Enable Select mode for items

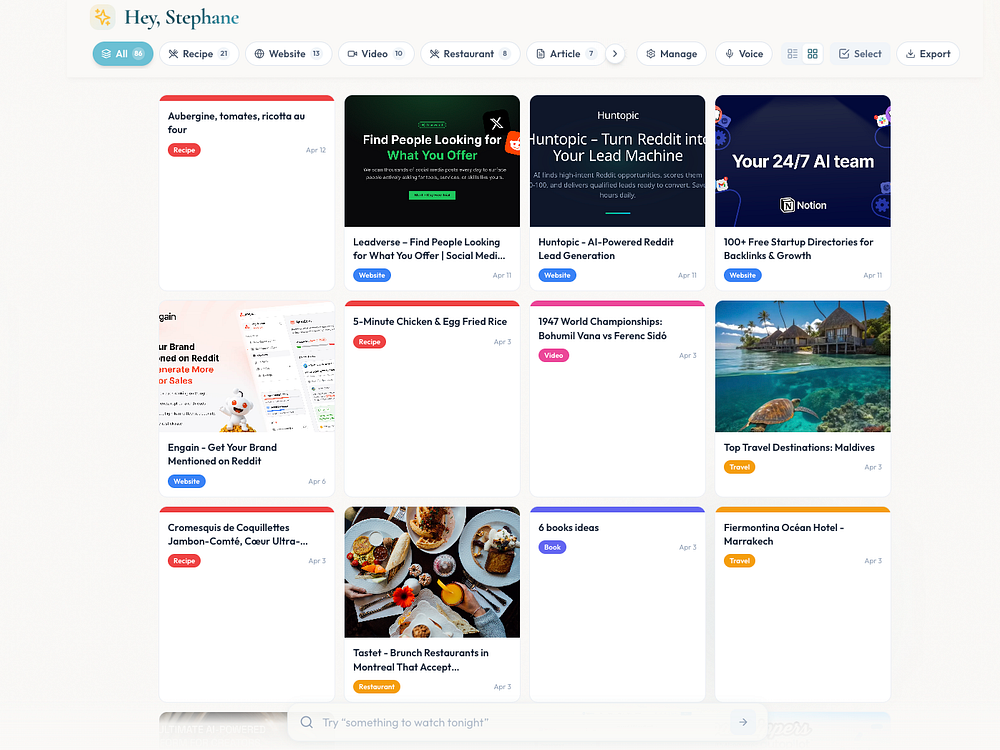[860, 54]
